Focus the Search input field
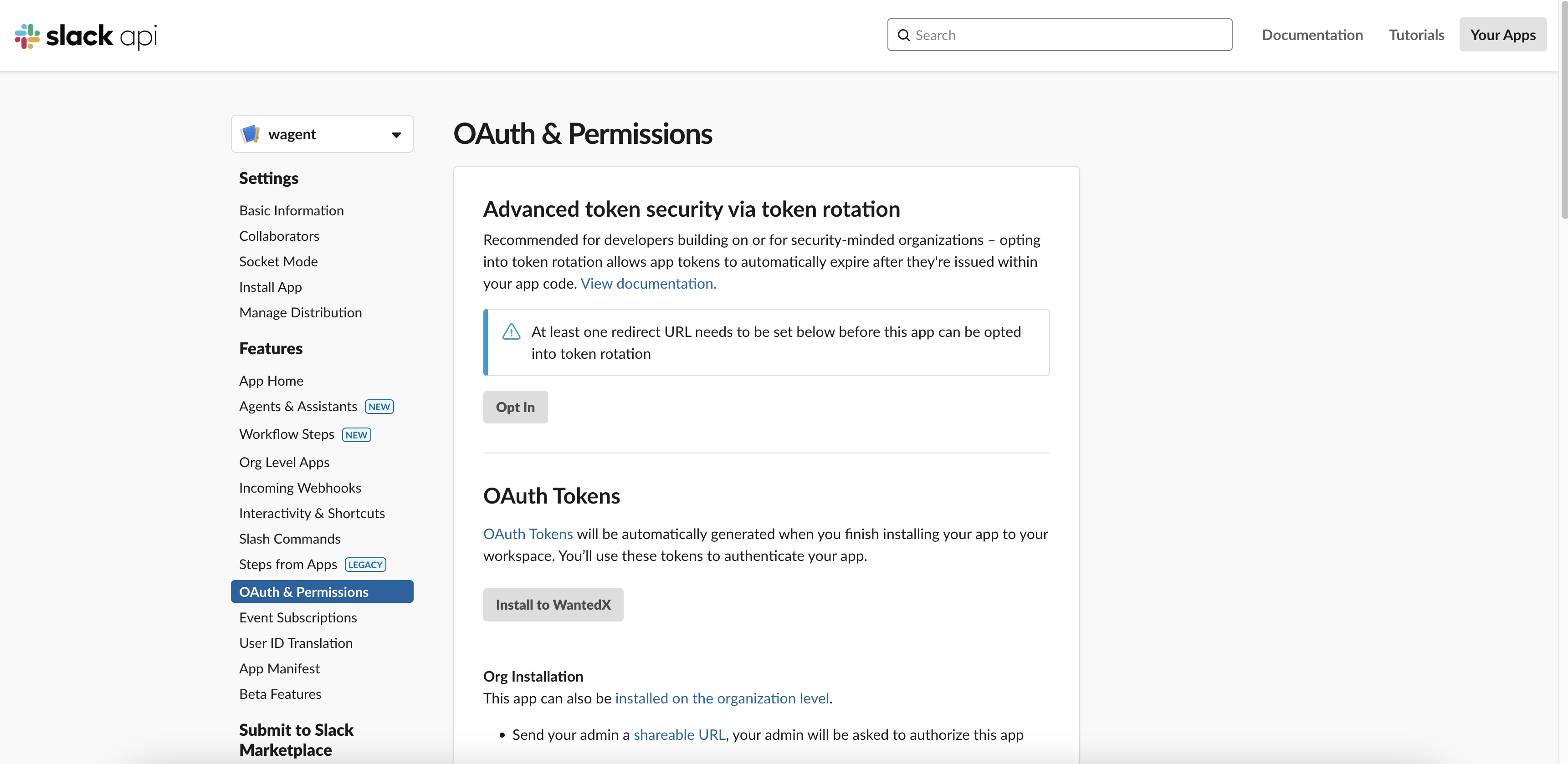The height and width of the screenshot is (764, 1568). pyautogui.click(x=1060, y=35)
